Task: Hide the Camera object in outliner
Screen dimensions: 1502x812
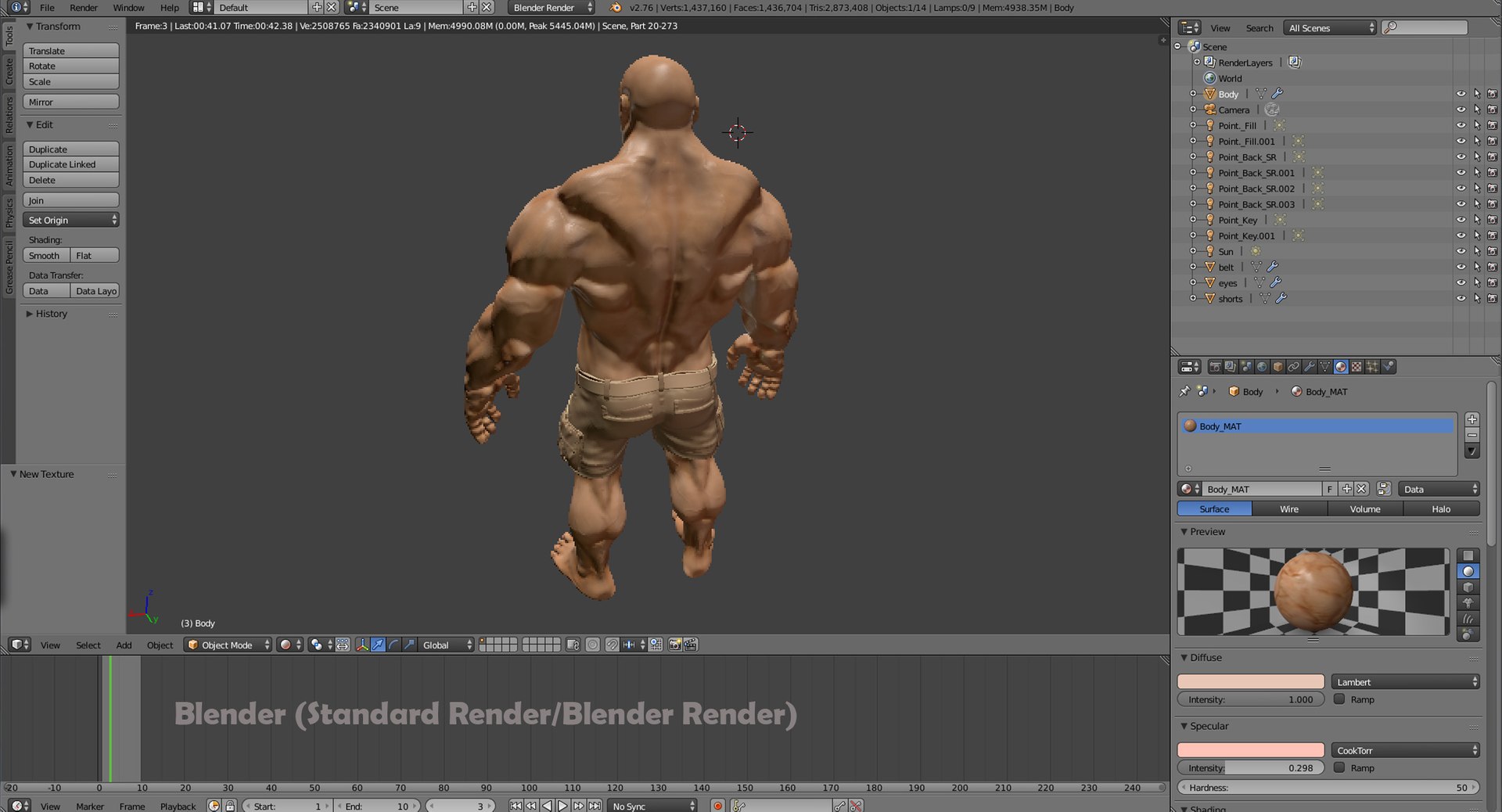Action: pos(1461,110)
